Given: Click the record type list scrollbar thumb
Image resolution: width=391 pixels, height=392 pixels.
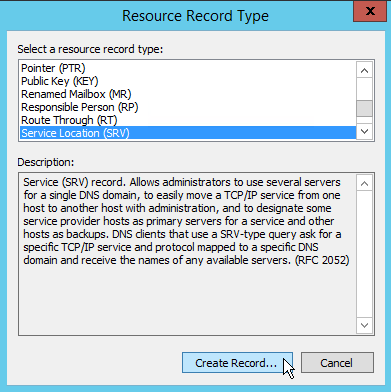Looking at the screenshot, I should click(364, 109).
